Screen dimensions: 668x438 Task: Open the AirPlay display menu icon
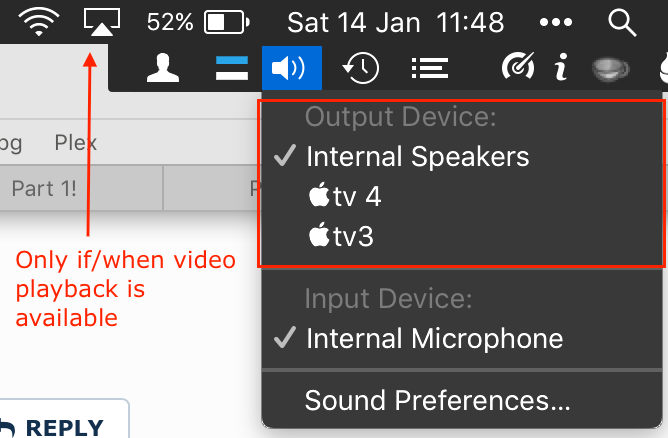tap(103, 21)
